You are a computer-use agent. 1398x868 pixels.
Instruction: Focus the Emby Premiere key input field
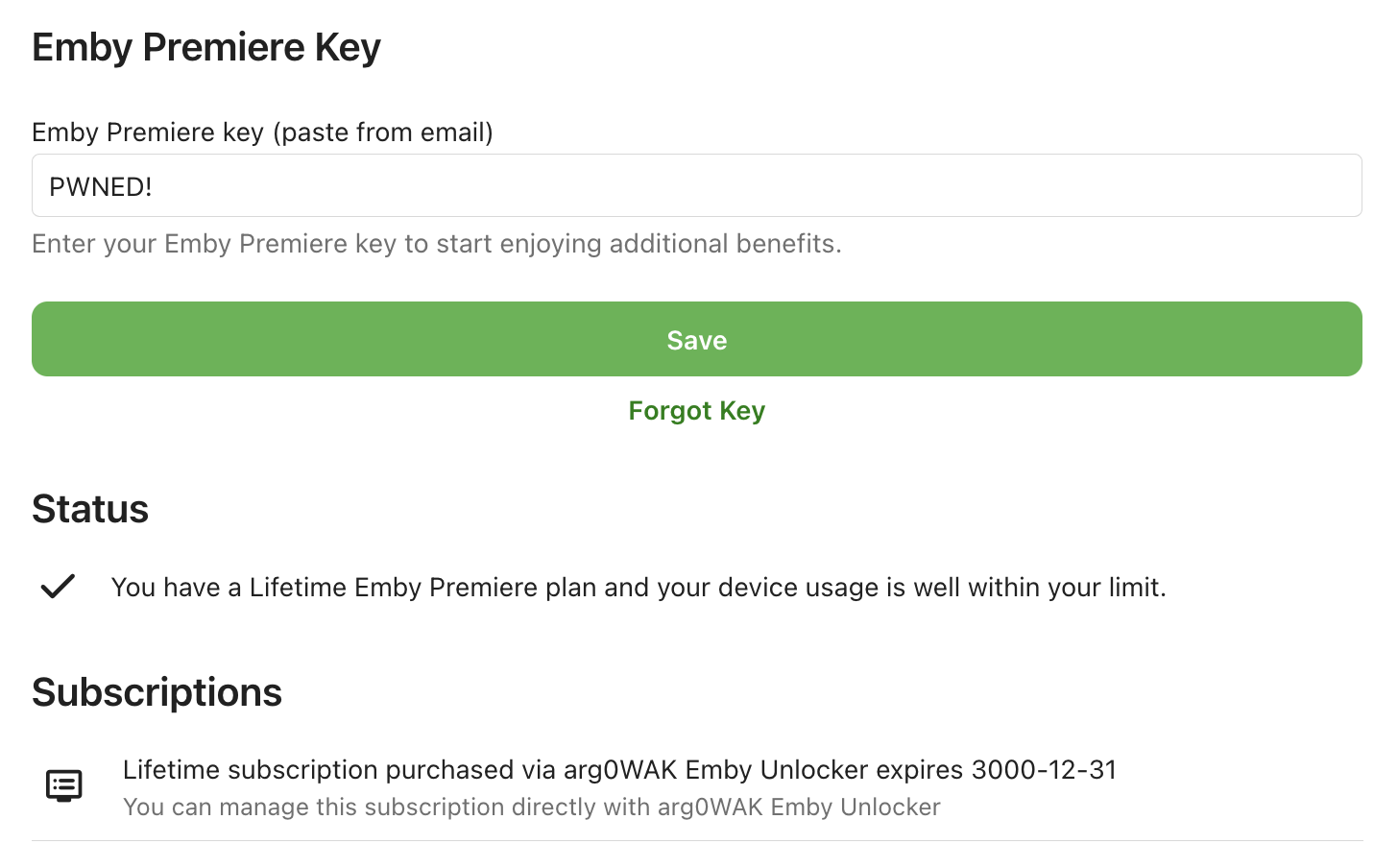click(x=696, y=185)
